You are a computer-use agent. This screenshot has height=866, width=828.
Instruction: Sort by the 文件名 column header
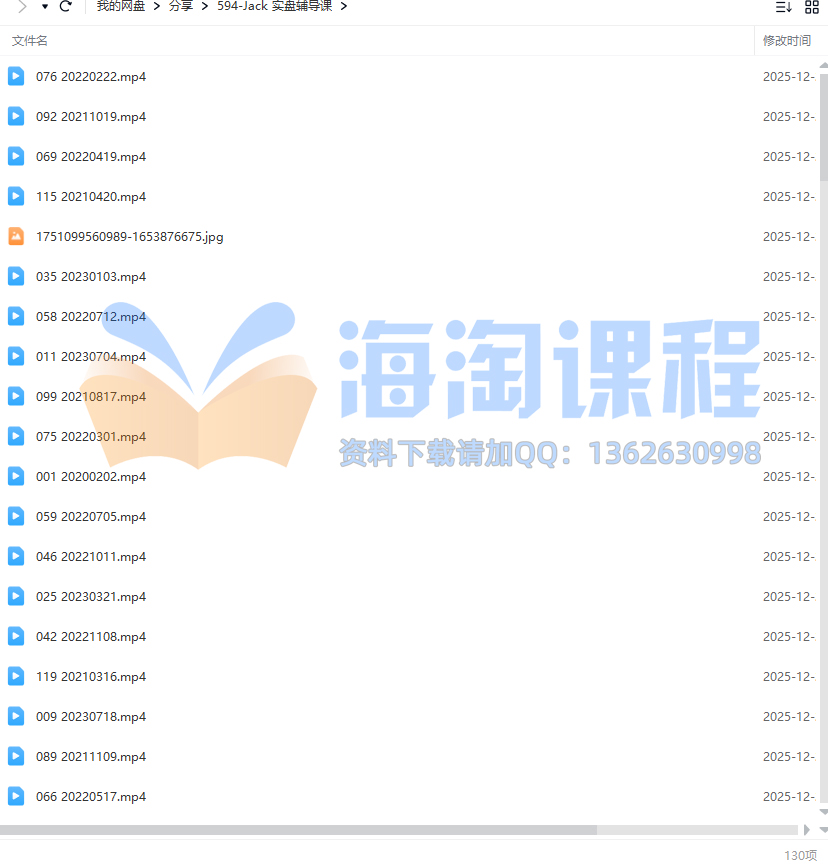pyautogui.click(x=30, y=41)
